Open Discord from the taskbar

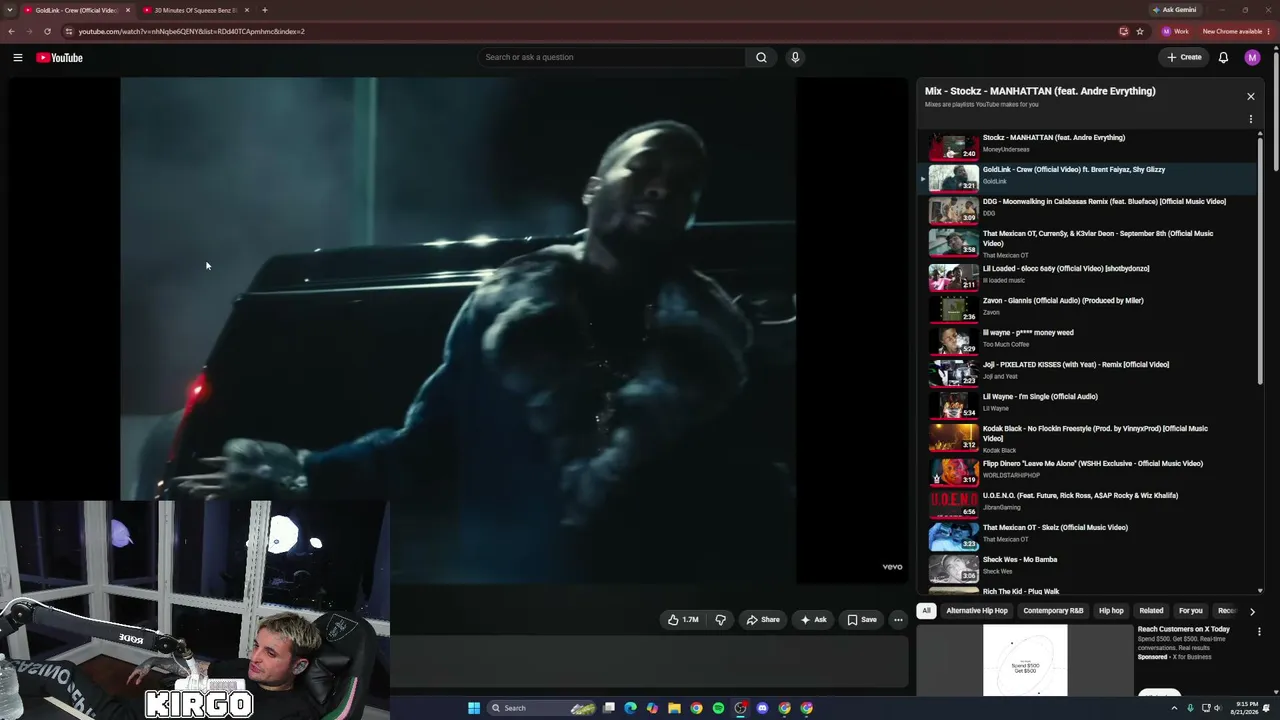762,708
